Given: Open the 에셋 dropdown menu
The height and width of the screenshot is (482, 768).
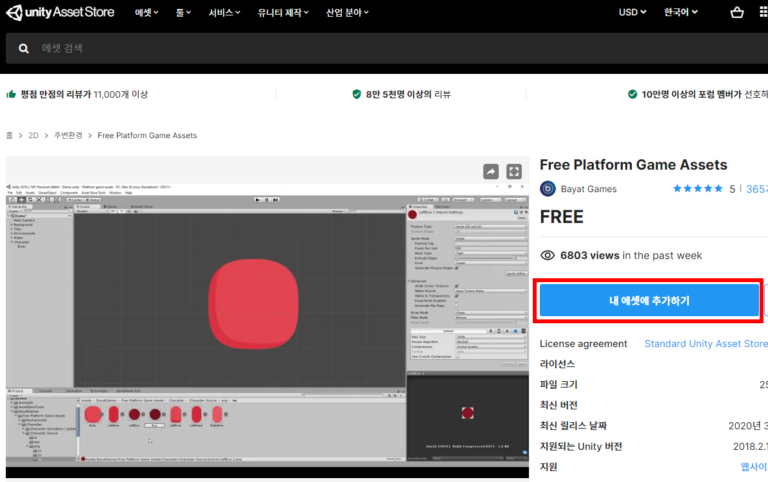Looking at the screenshot, I should pos(146,13).
